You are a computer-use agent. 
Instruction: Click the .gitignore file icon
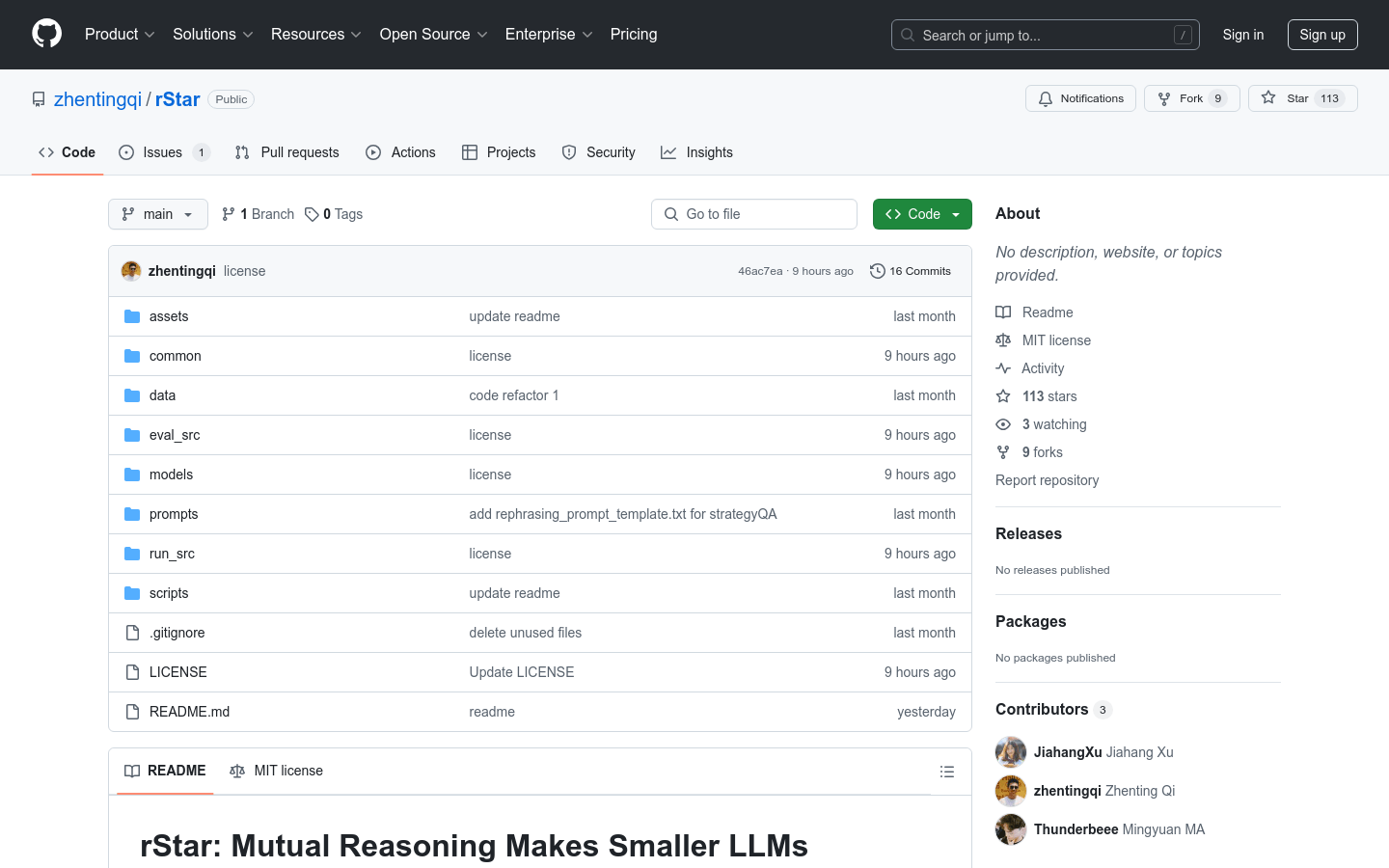tap(132, 633)
